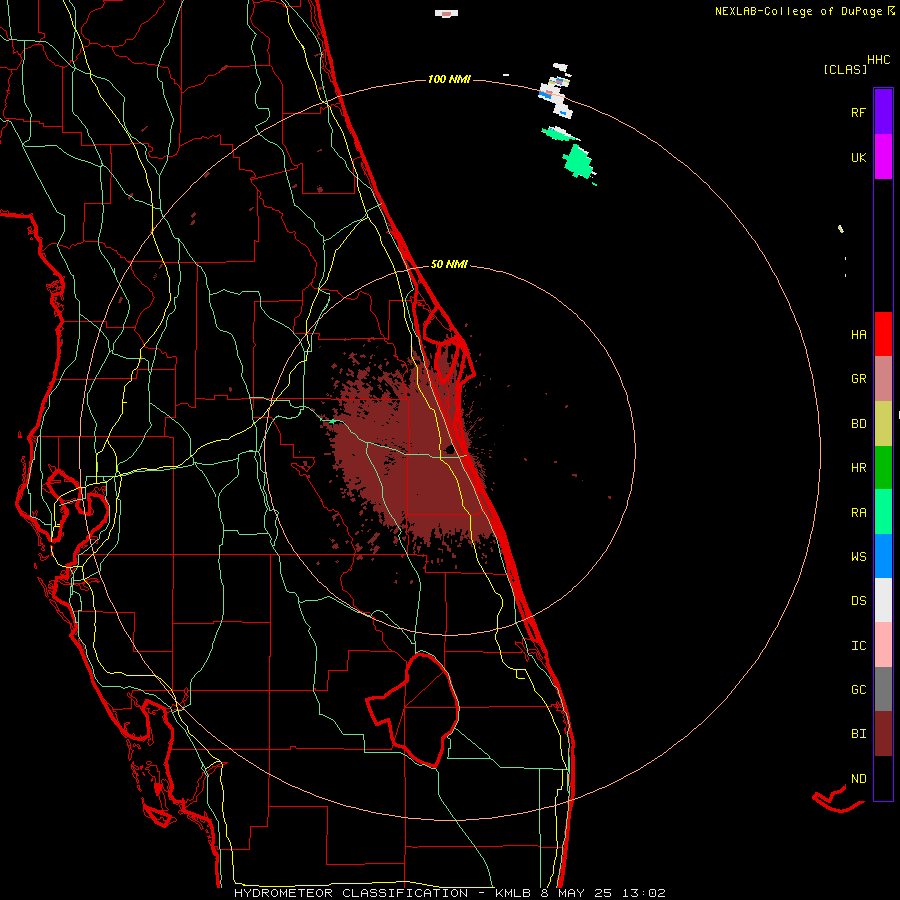The width and height of the screenshot is (900, 900).
Task: Click the HA legend label text
Action: click(858, 334)
